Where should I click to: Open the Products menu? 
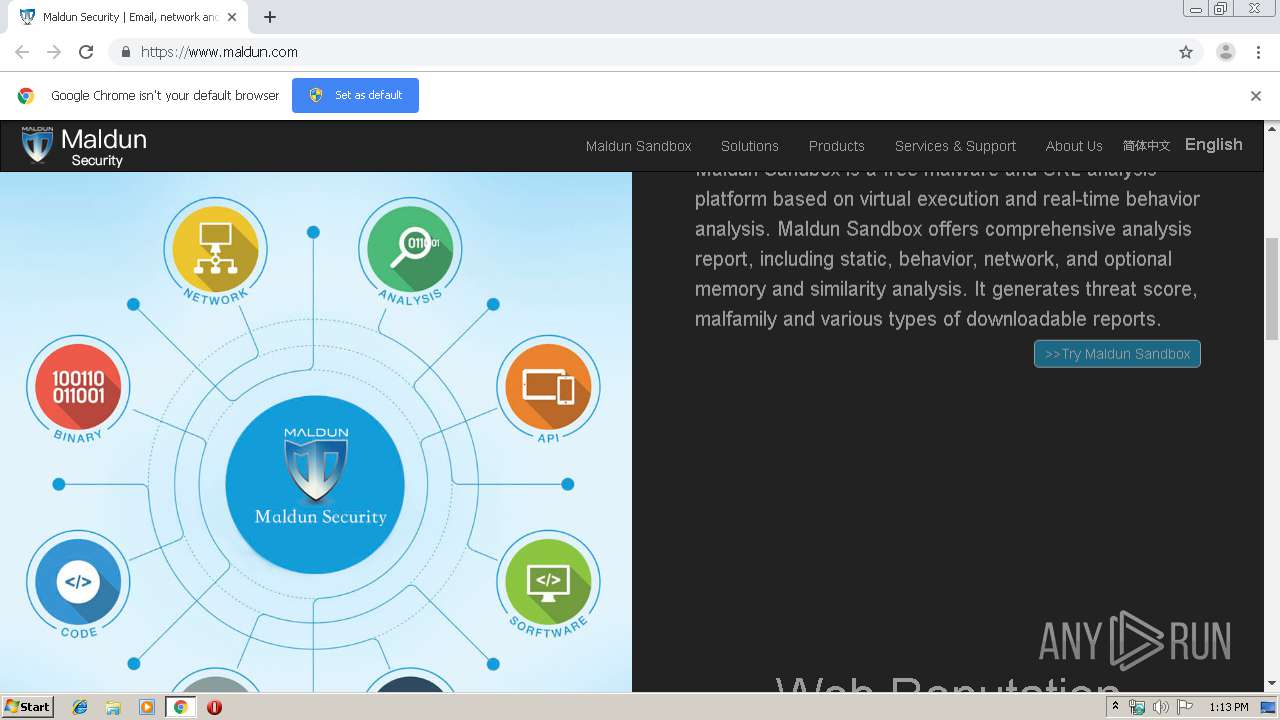pyautogui.click(x=837, y=146)
